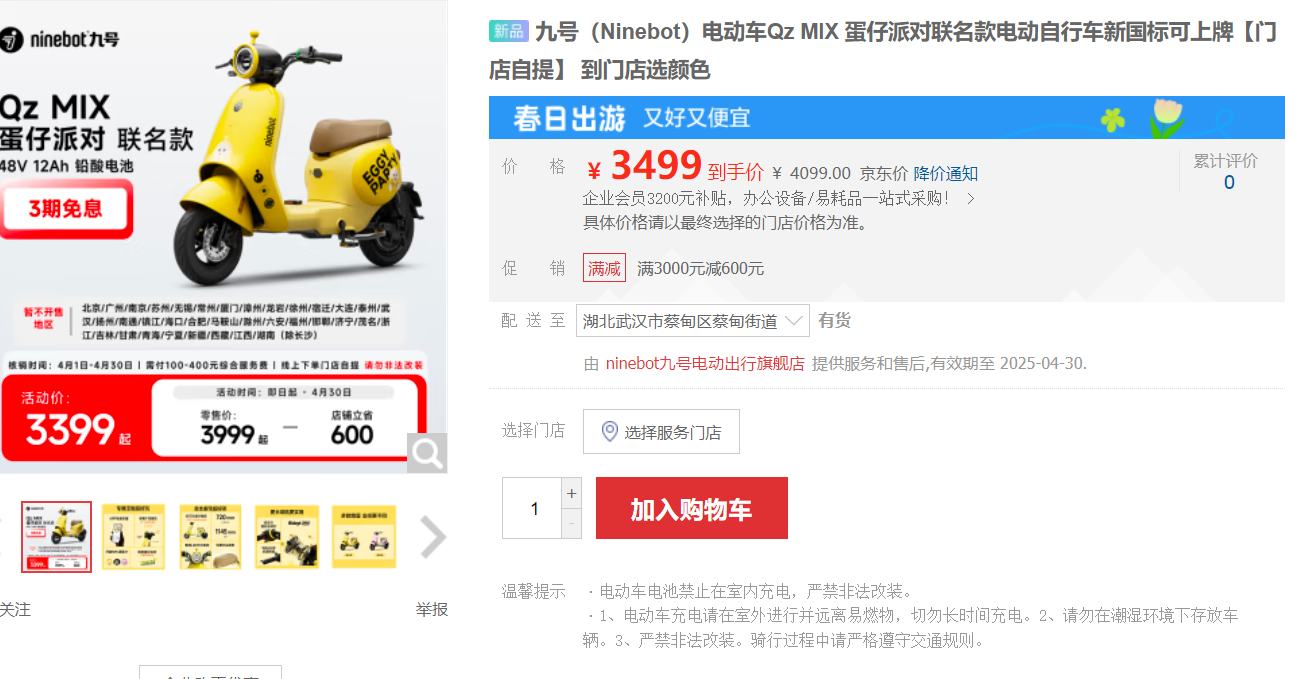Click the Ninebot logo in product image

(60, 40)
